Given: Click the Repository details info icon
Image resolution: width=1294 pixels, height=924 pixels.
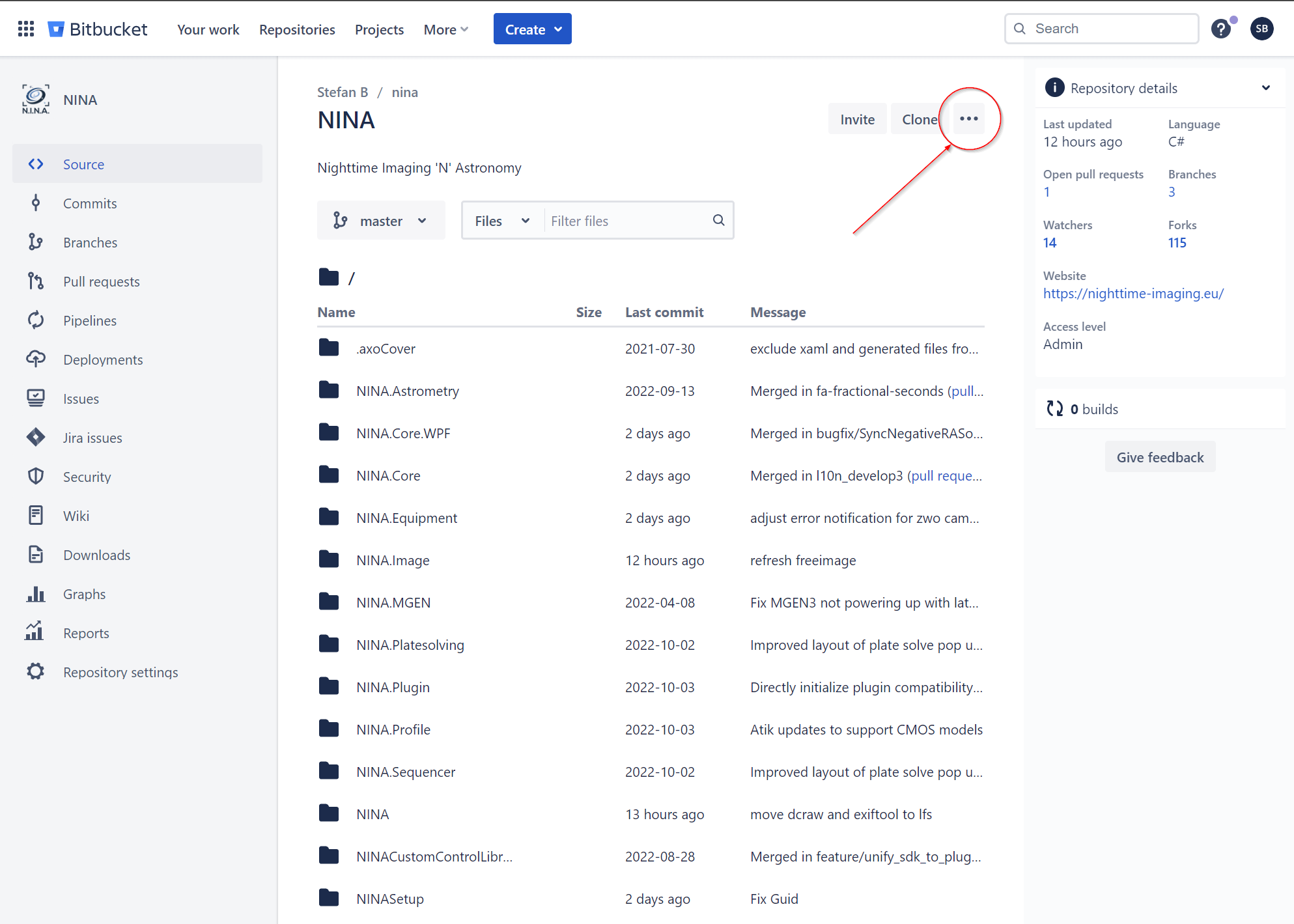Looking at the screenshot, I should pos(1054,87).
